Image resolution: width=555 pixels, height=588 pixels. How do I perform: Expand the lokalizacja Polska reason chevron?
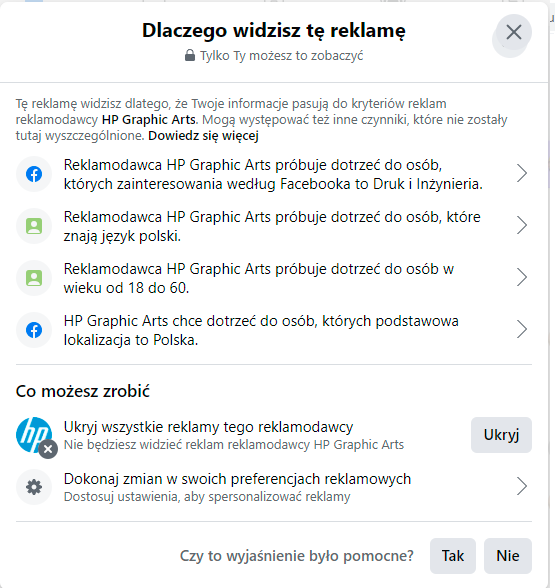point(522,329)
